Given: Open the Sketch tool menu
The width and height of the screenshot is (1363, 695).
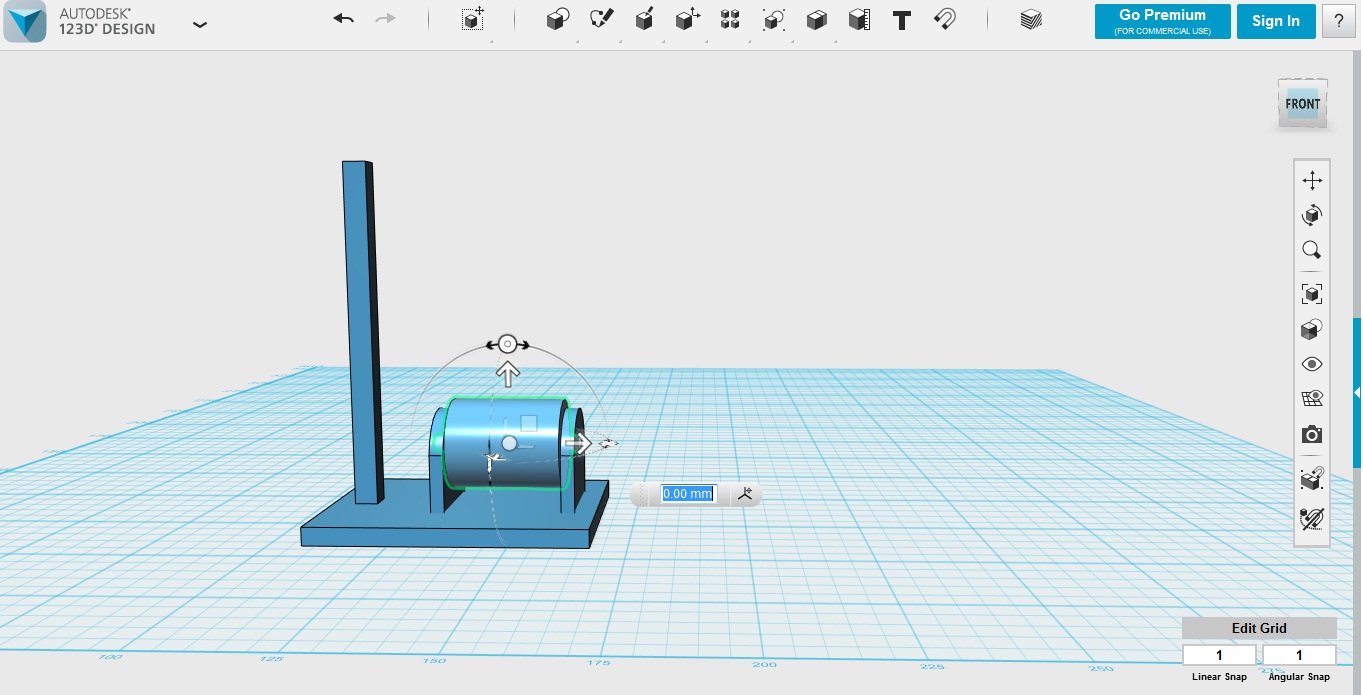Looking at the screenshot, I should coord(601,19).
